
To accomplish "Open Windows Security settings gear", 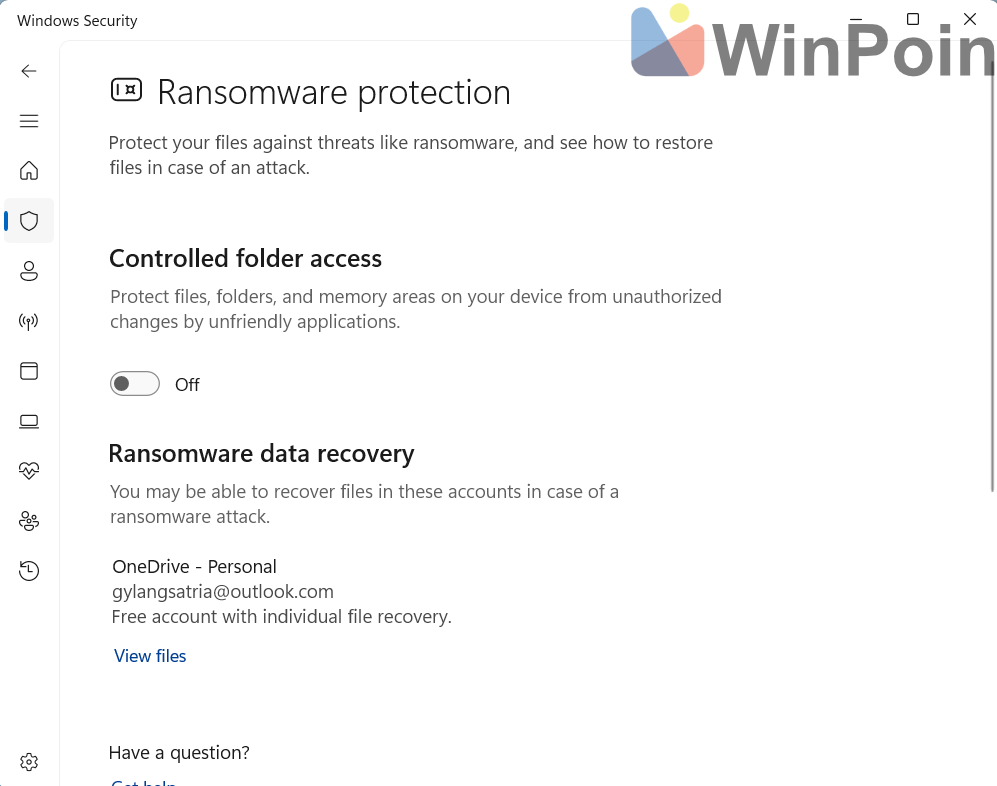I will click(x=29, y=762).
